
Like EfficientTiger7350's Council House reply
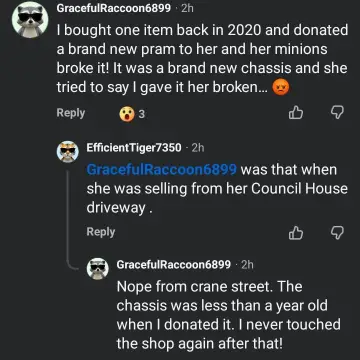(x=296, y=233)
